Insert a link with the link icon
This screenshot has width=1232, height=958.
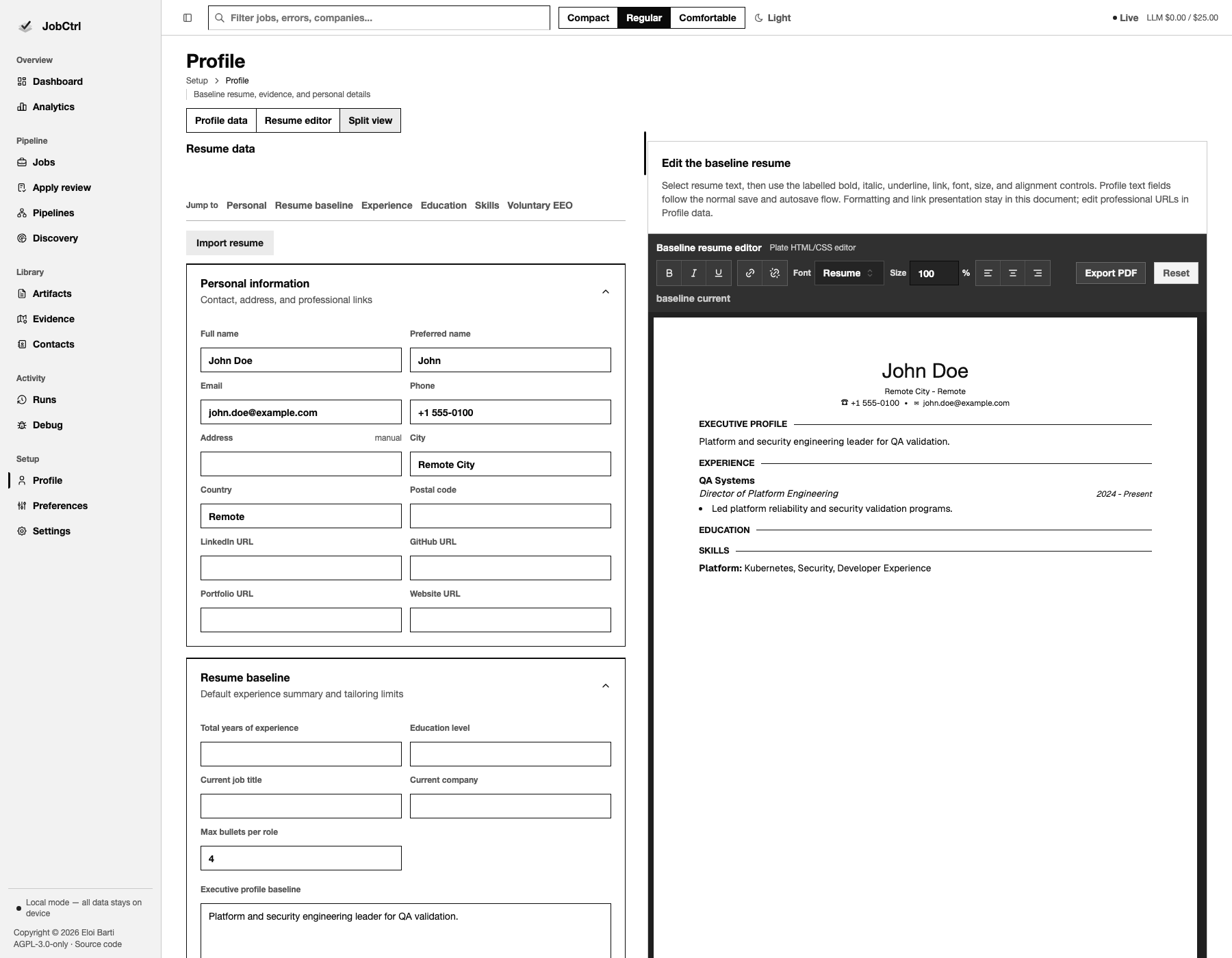(750, 273)
